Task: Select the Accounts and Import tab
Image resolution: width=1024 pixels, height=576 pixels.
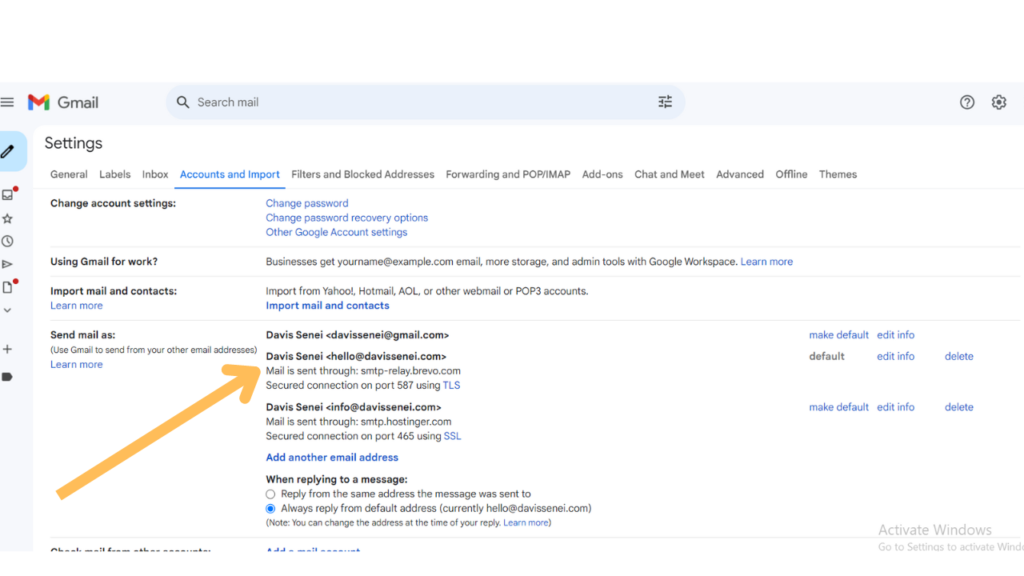Action: 230,174
